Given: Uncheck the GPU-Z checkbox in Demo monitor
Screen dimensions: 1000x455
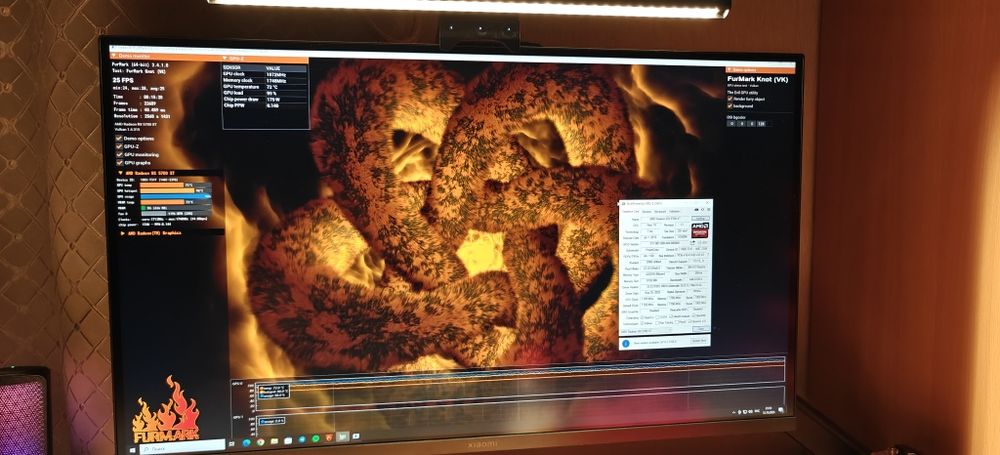Looking at the screenshot, I should [x=119, y=147].
